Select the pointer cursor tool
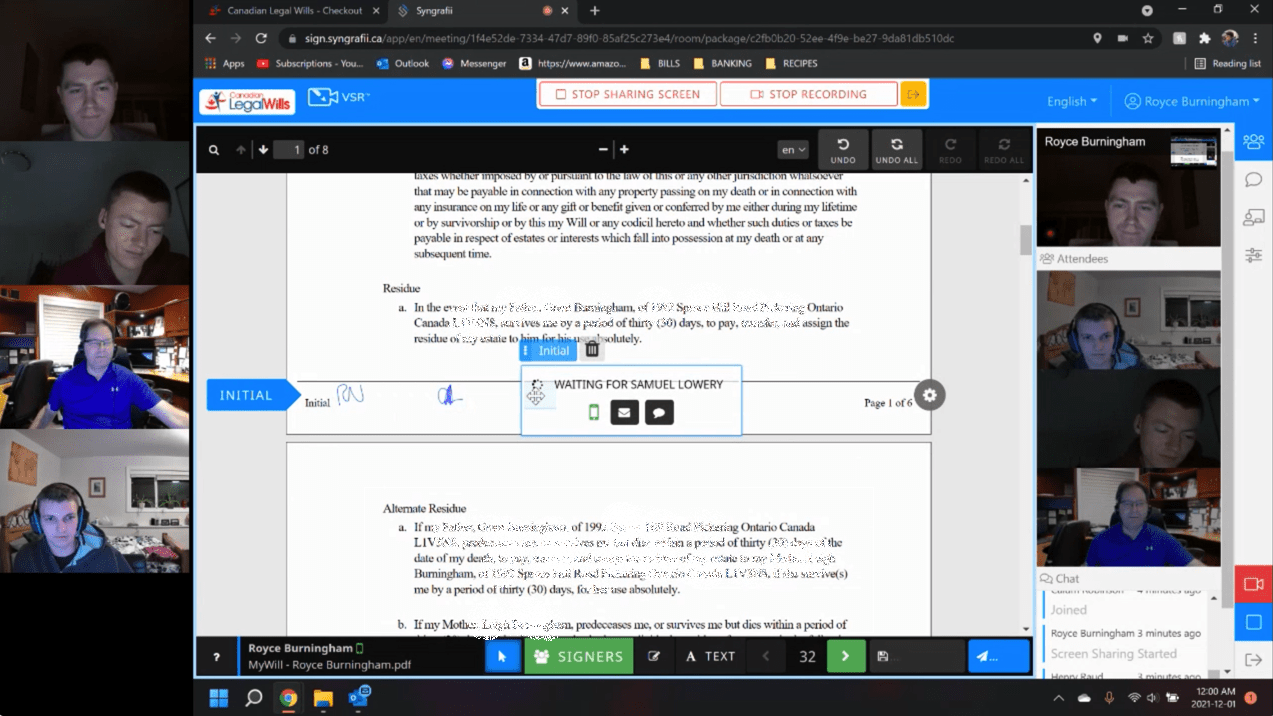 [503, 656]
